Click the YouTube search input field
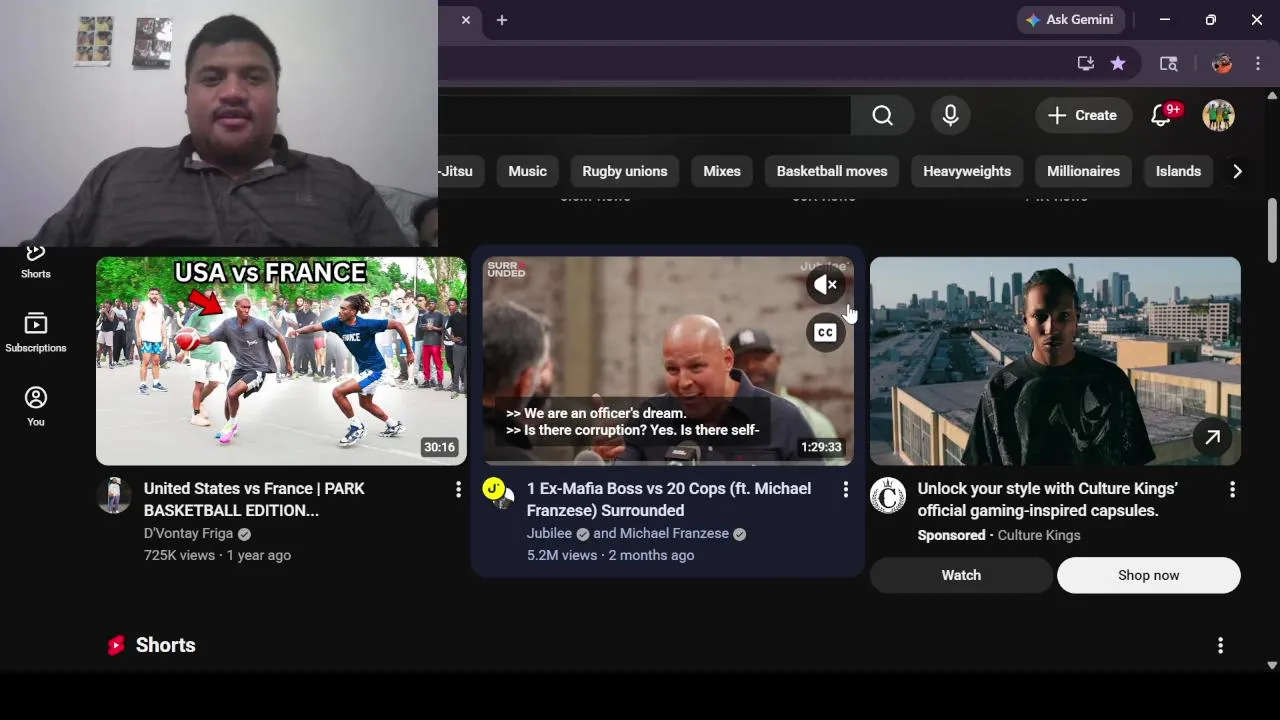The image size is (1280, 720). [x=644, y=116]
